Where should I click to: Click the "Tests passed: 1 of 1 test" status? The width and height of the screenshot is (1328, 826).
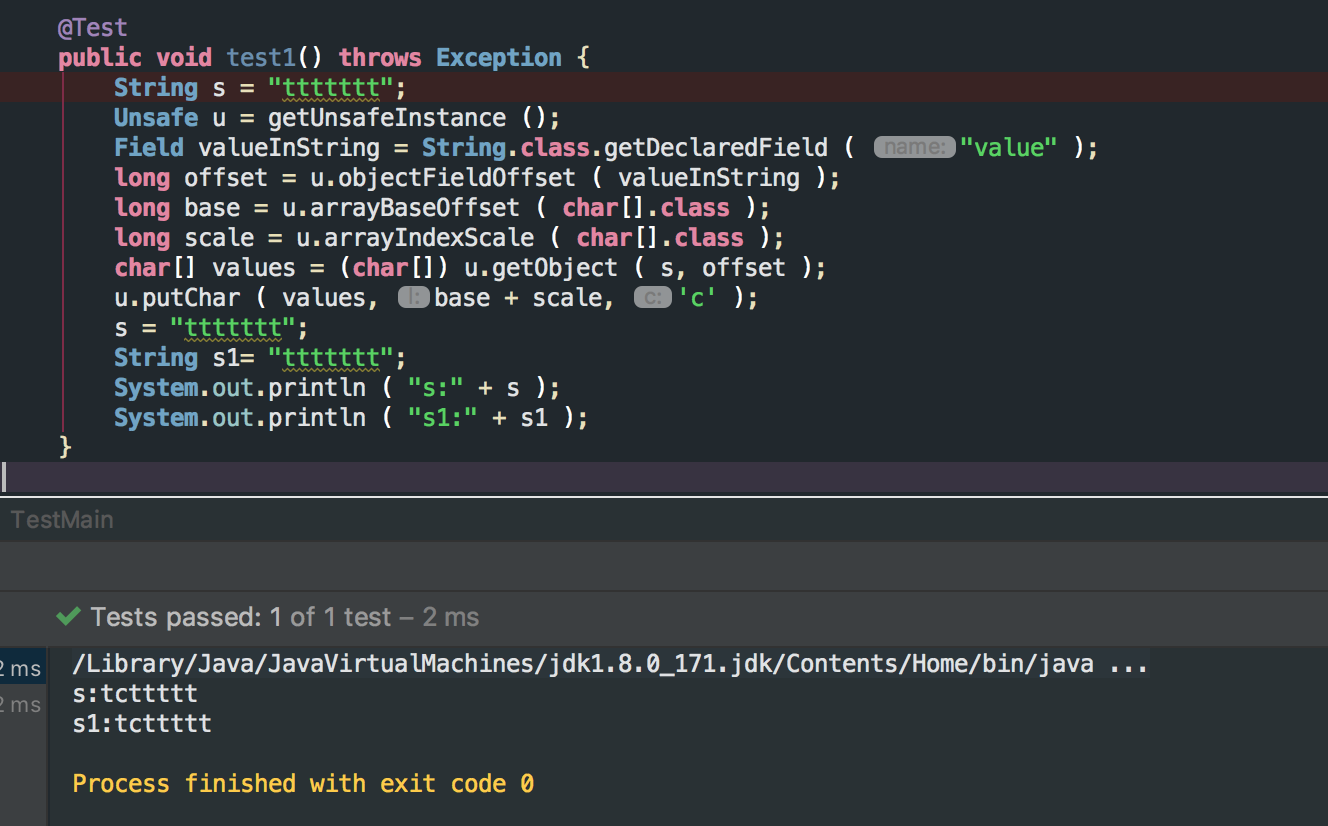241,617
